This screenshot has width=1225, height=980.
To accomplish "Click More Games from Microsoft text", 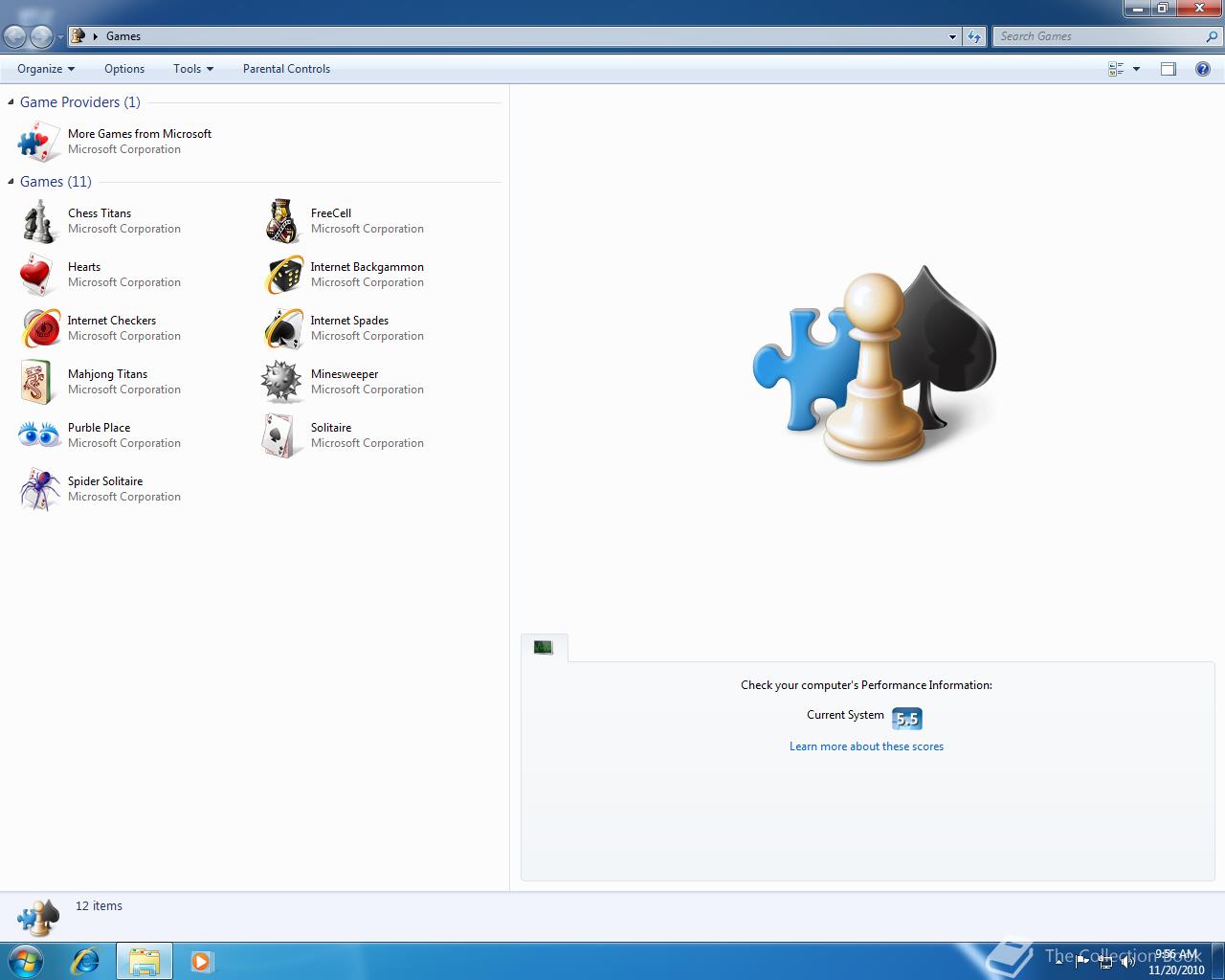I will tap(140, 134).
